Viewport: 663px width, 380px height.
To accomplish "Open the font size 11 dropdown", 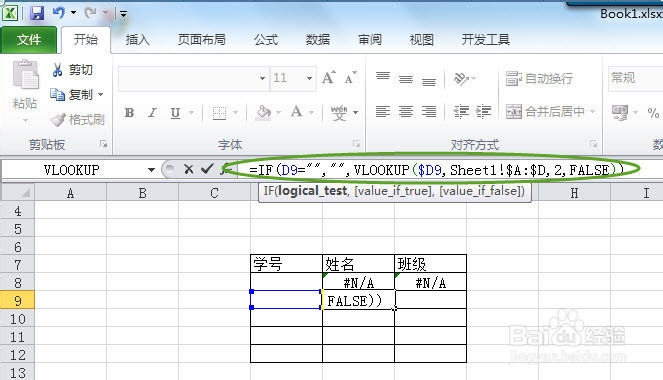I will [x=309, y=78].
